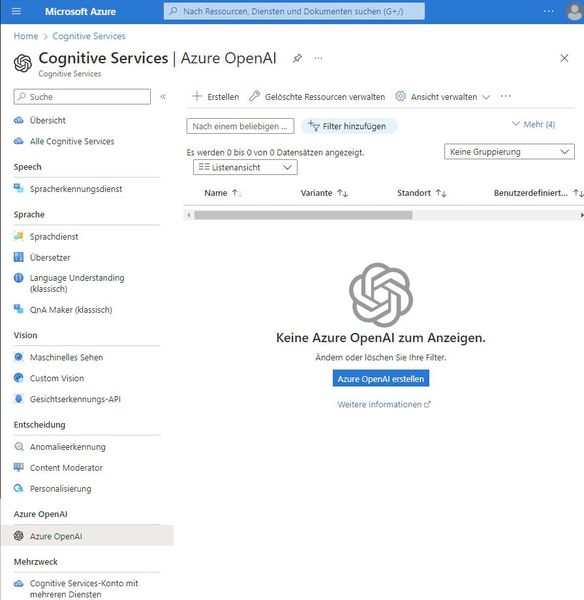584x600 pixels.
Task: Click the multi-service Cognitive Services account icon
Action: coord(18,584)
